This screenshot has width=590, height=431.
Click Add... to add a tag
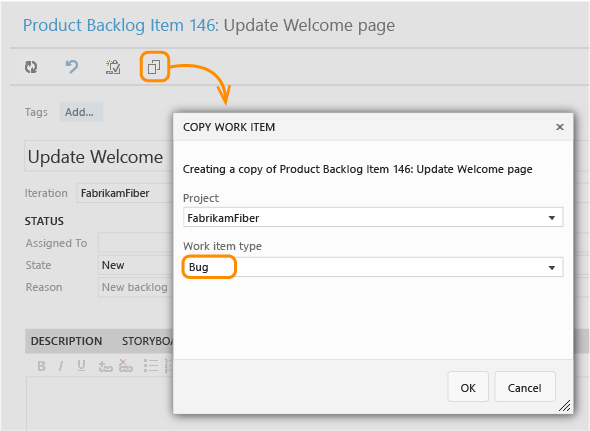[81, 112]
